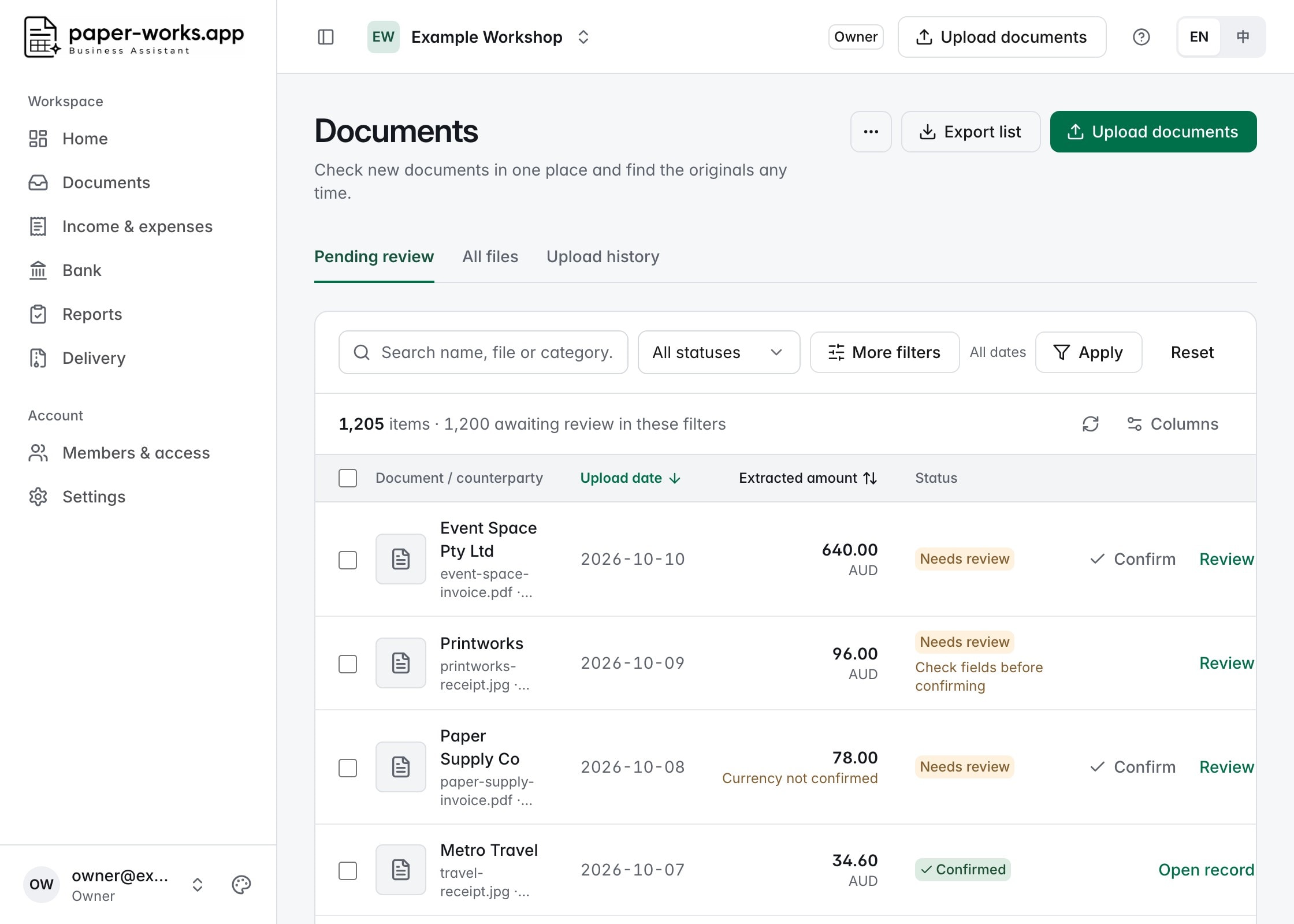Screen dimensions: 1294x924
Task: Open the help question-mark icon
Action: (1141, 37)
